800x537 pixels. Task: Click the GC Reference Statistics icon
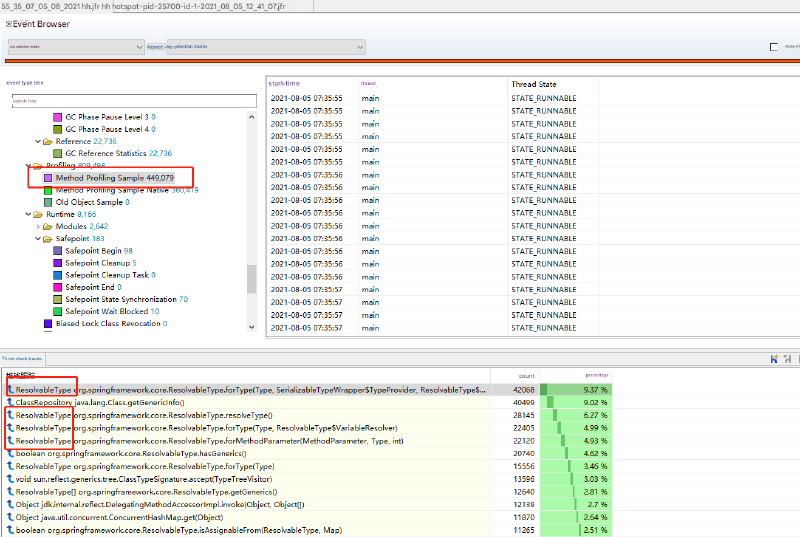pos(58,154)
